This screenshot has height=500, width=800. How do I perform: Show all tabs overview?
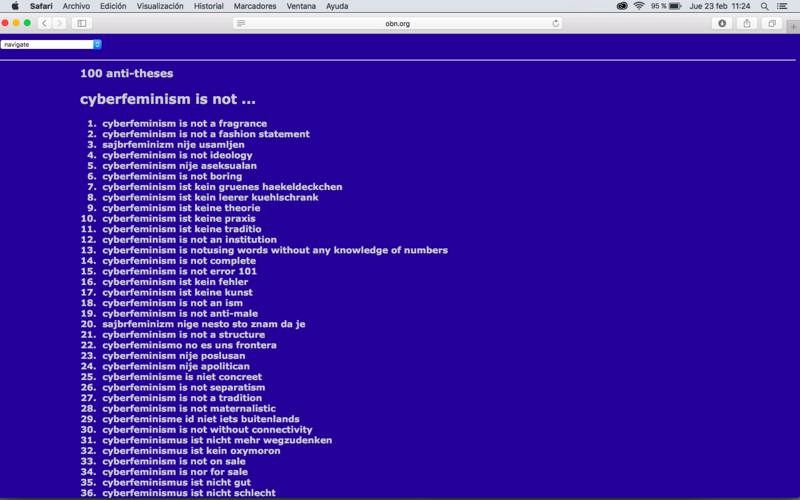772,23
